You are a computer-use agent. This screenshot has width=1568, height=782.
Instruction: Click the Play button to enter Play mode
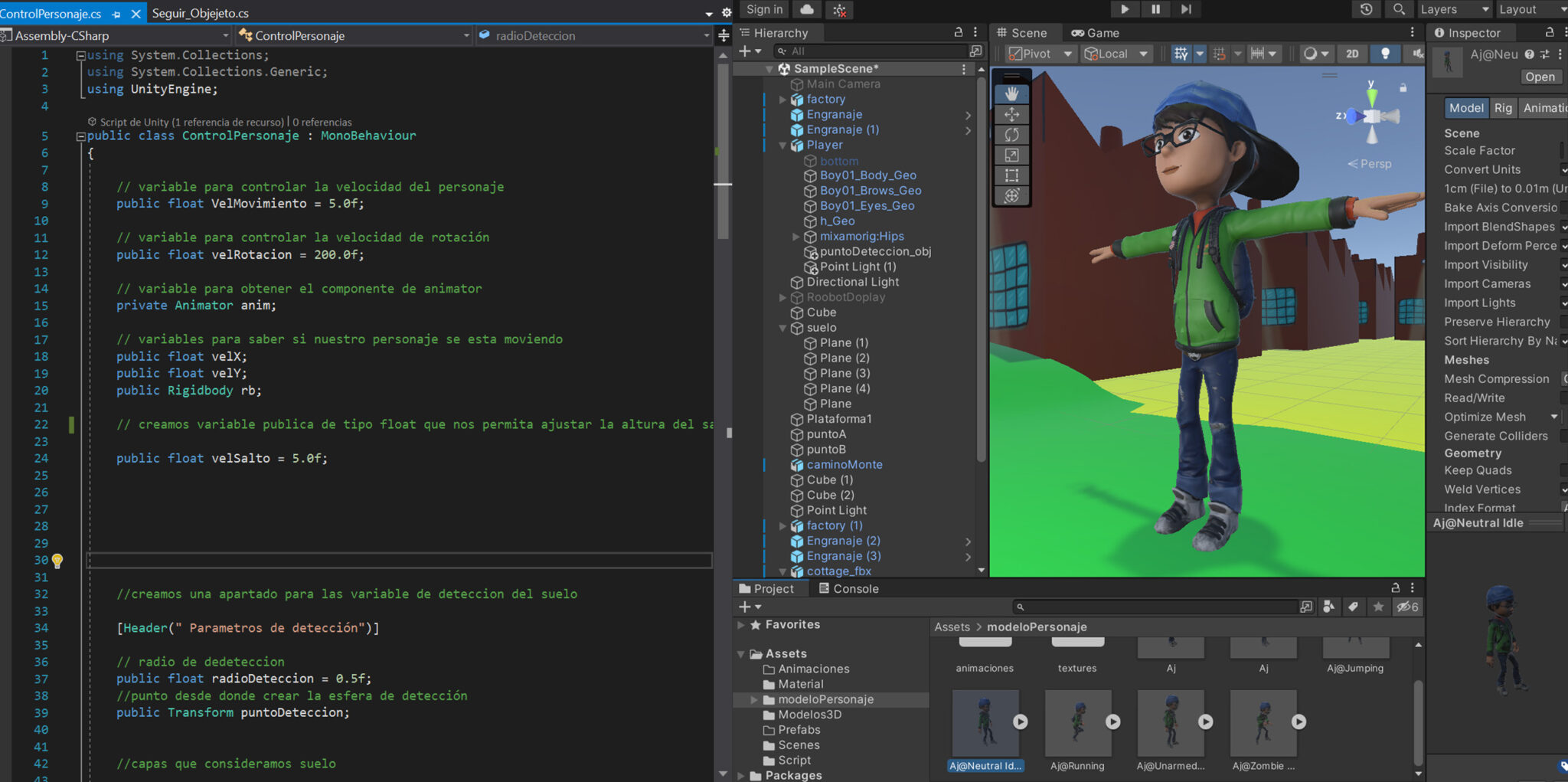pyautogui.click(x=1124, y=9)
